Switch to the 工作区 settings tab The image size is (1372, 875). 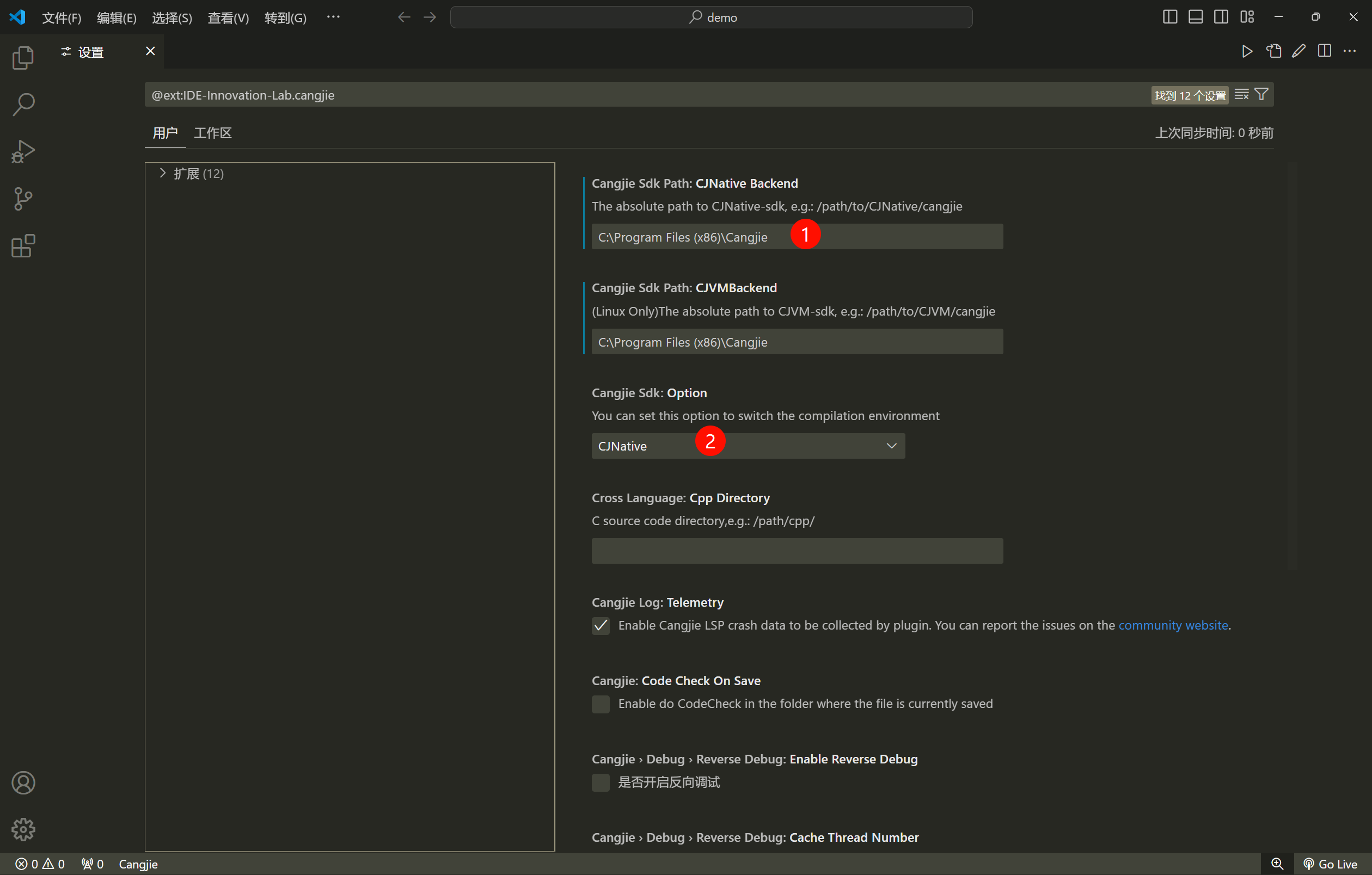pyautogui.click(x=212, y=133)
